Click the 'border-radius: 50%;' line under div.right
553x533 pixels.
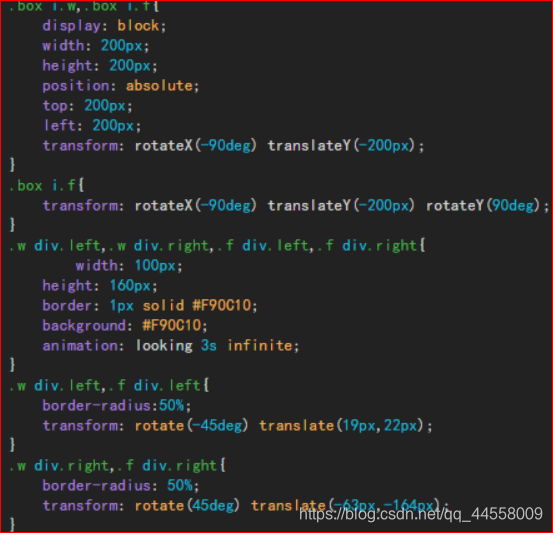(121, 486)
